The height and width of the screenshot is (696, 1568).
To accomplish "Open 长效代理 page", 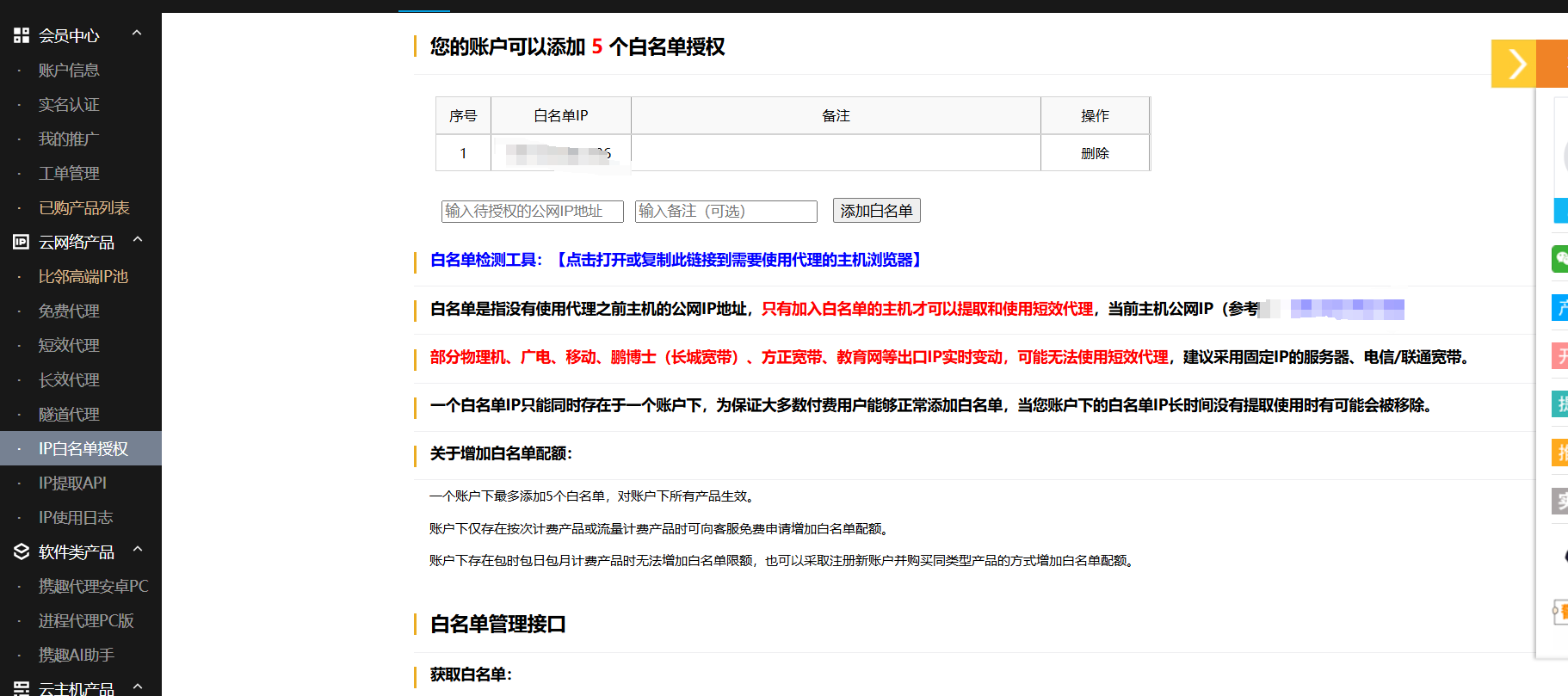I will click(69, 379).
